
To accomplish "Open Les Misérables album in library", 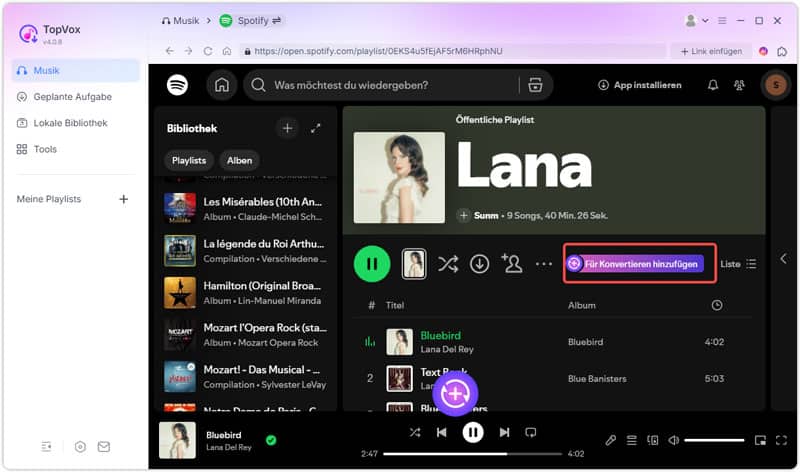I will pyautogui.click(x=245, y=208).
